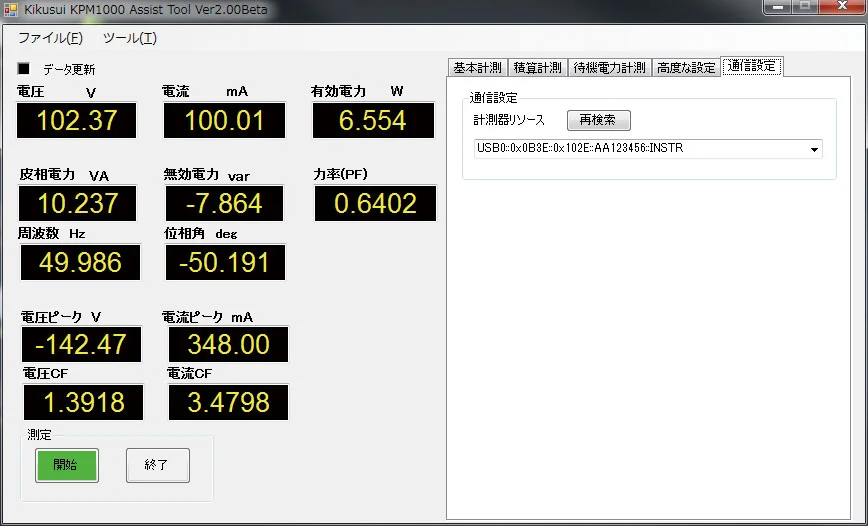Switch to the 待機電力計測 tab
The image size is (868, 526).
coord(609,68)
